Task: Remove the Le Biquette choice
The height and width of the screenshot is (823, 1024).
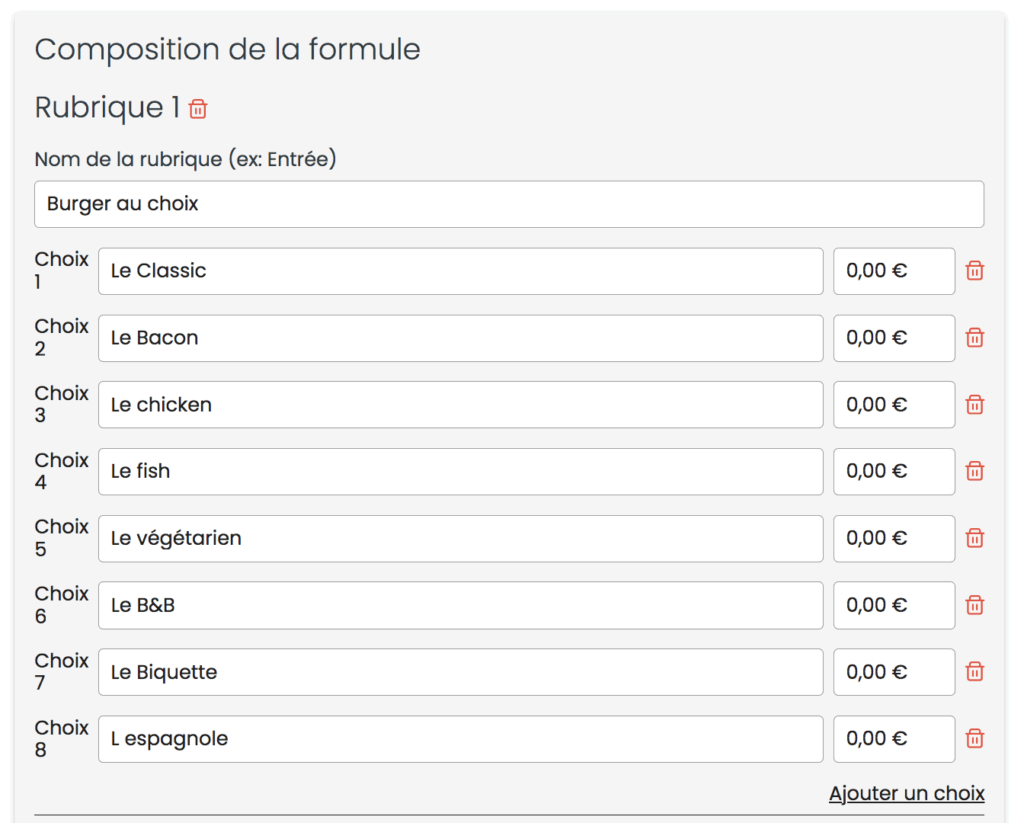Action: (x=974, y=671)
